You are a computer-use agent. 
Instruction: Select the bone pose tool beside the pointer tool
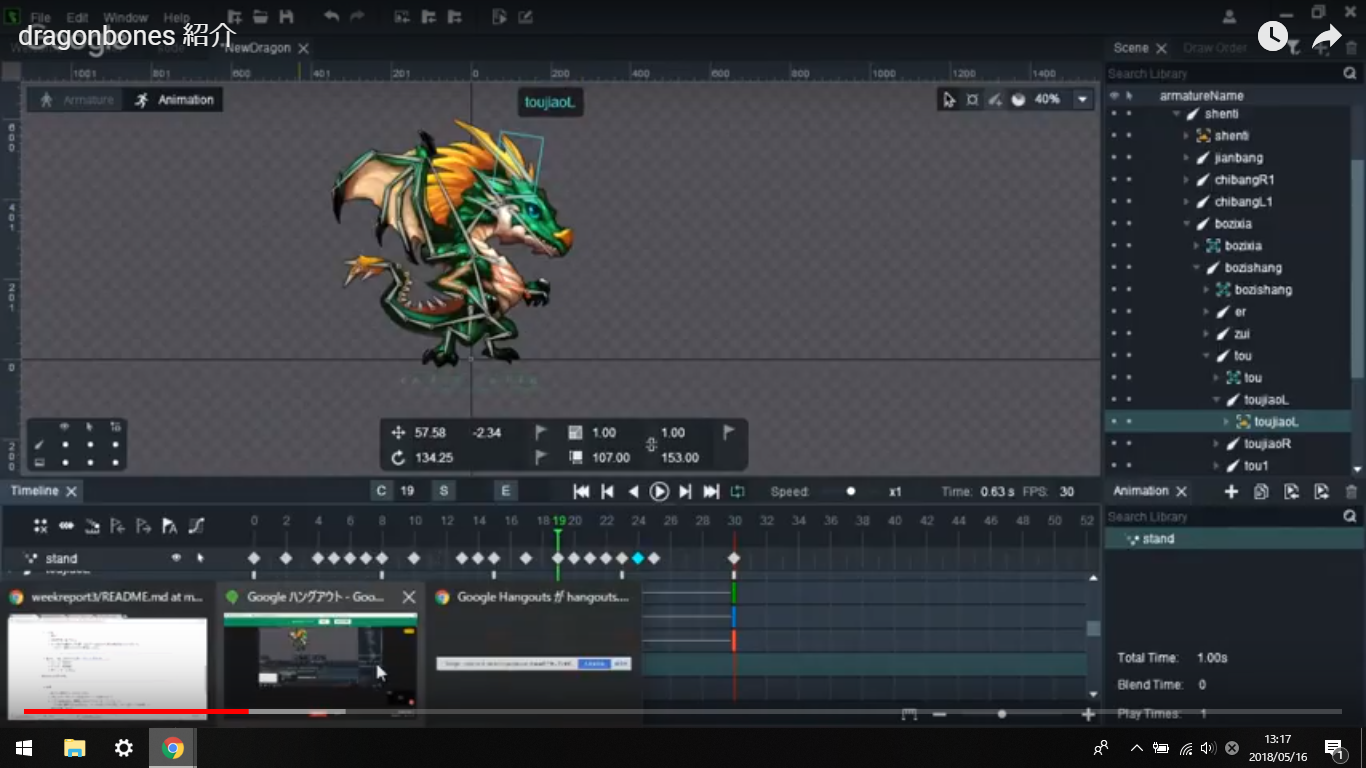(972, 99)
